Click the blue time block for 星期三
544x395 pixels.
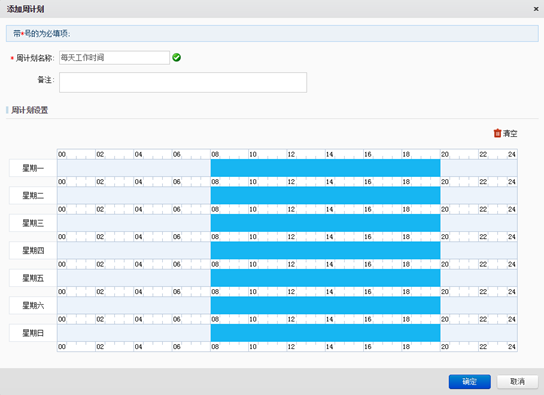[325, 223]
